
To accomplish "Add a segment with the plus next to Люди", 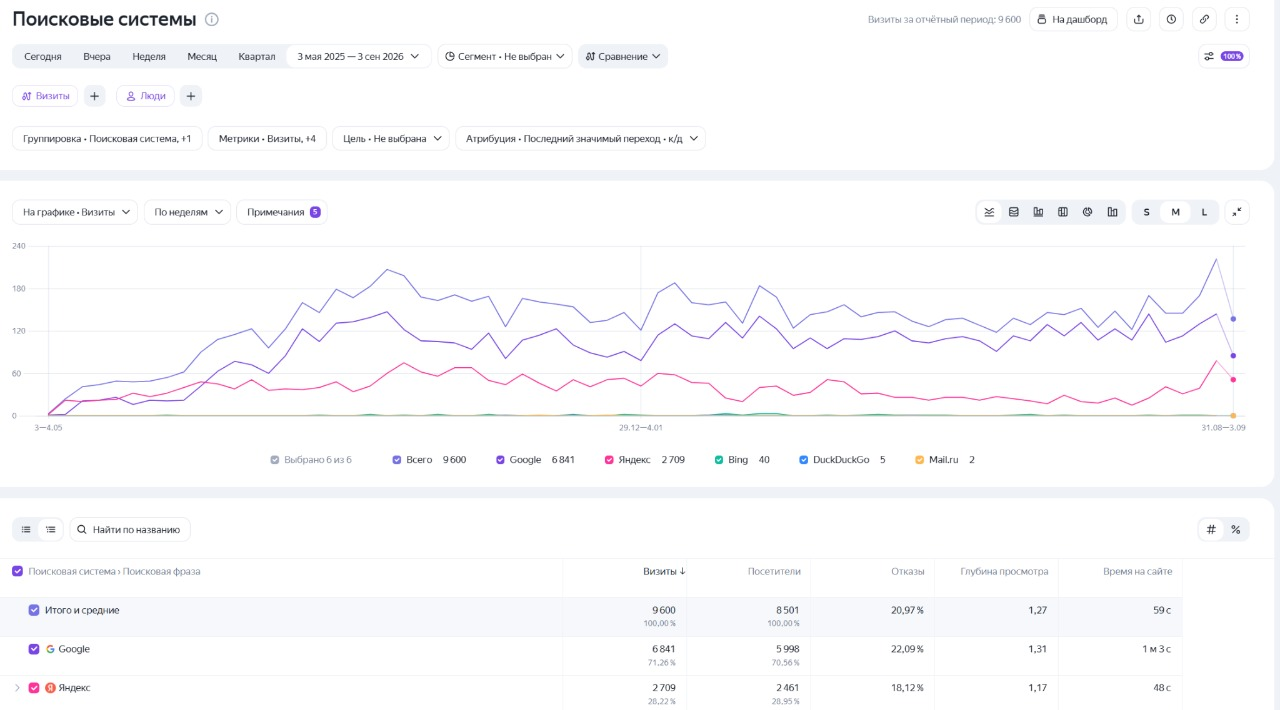I will point(190,96).
